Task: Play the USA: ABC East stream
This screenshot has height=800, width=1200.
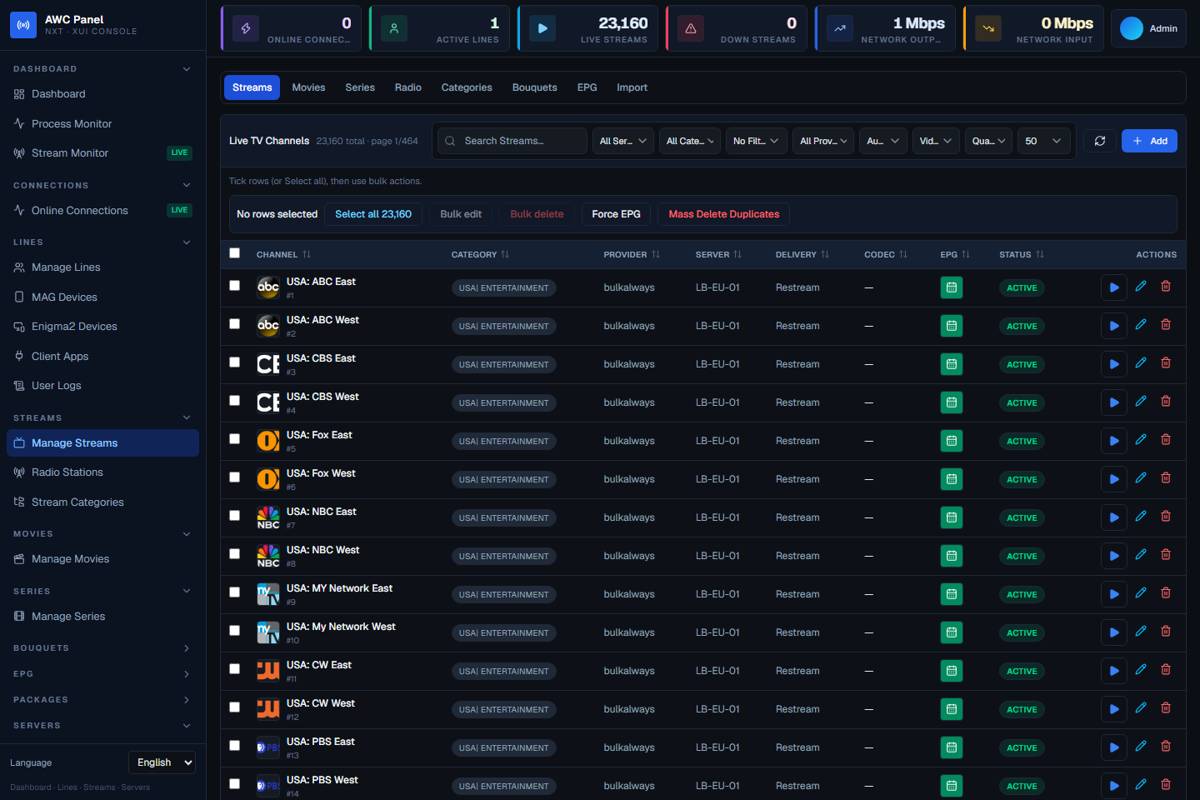Action: [1113, 287]
